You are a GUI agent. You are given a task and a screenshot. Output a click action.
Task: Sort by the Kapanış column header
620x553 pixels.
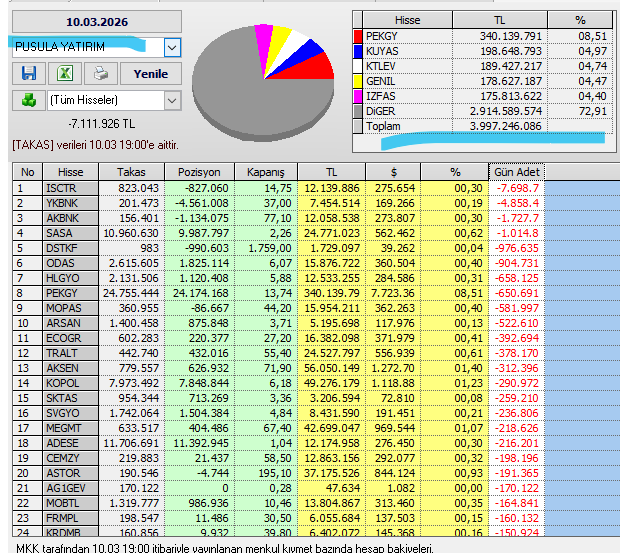tap(266, 172)
